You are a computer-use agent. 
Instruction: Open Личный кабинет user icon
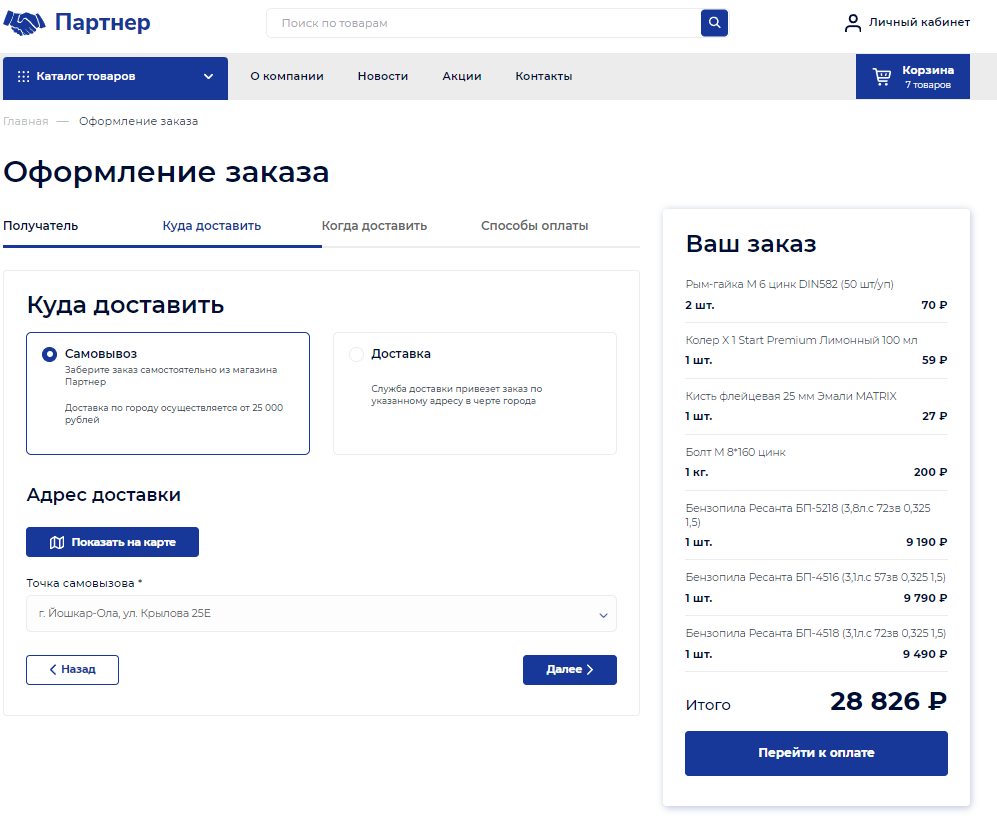tap(853, 23)
